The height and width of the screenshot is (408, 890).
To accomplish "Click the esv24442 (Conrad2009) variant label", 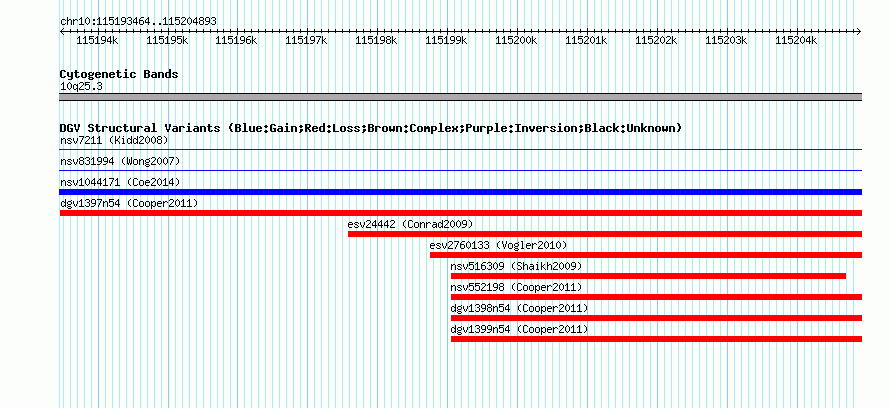I will tap(410, 224).
